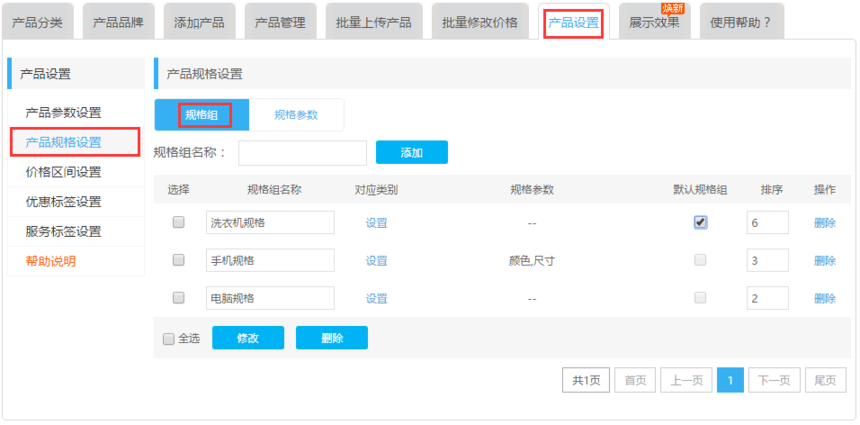The image size is (860, 425).
Task: Toggle the 全选 checkbox
Action: coord(169,339)
